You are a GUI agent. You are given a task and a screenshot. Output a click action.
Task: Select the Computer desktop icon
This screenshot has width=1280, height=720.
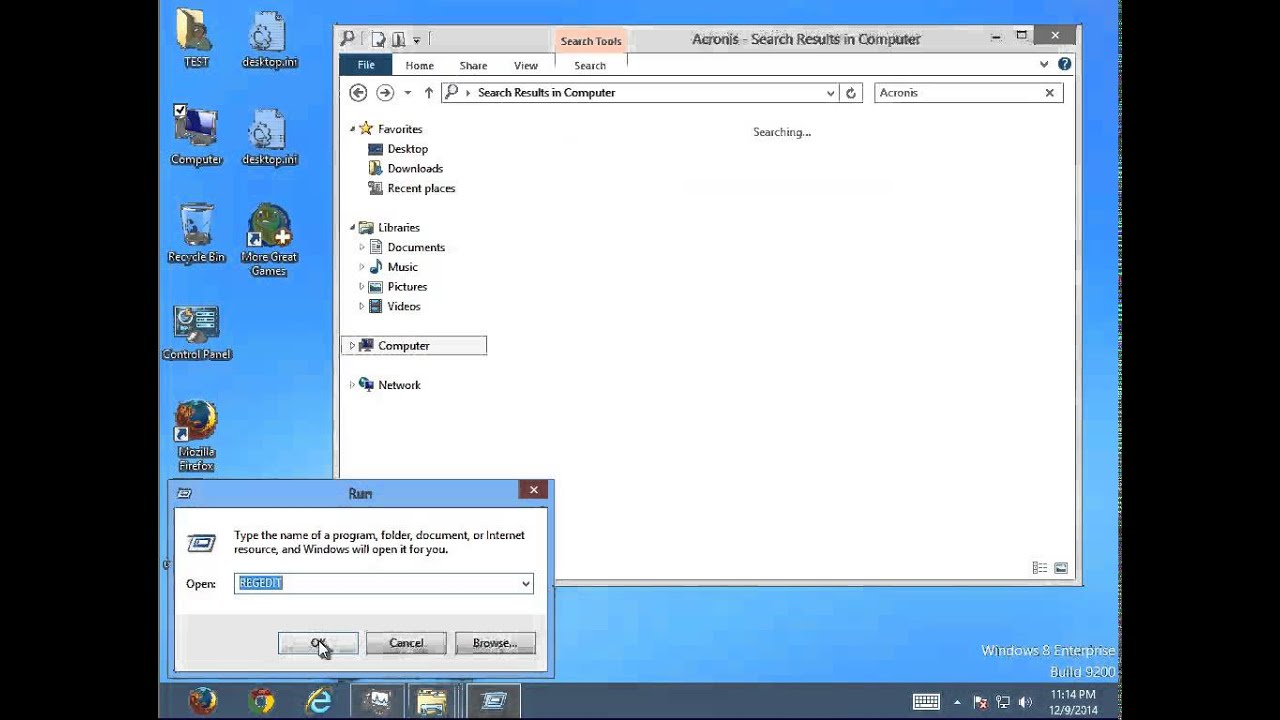click(196, 135)
